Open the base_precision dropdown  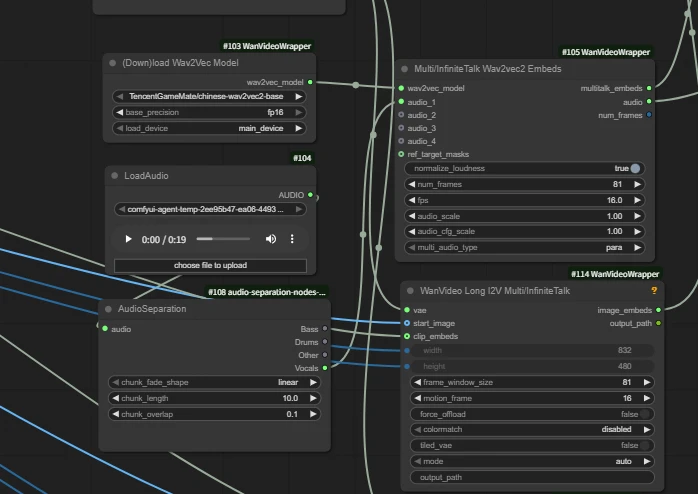click(x=210, y=112)
